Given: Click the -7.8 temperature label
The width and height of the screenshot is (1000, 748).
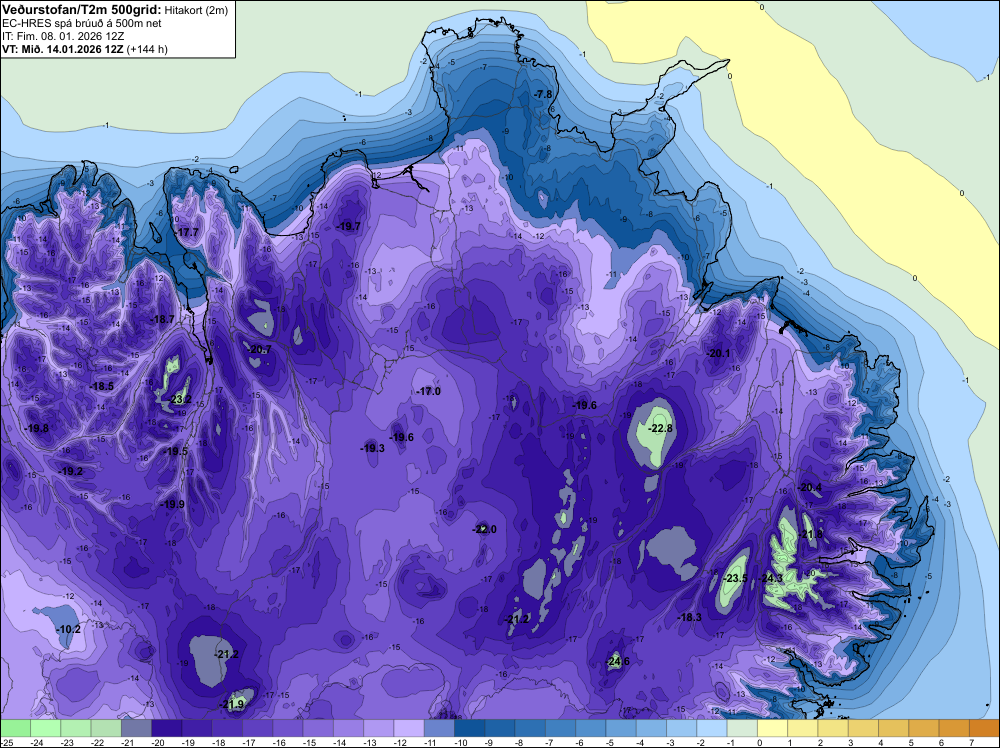Looking at the screenshot, I should [543, 94].
